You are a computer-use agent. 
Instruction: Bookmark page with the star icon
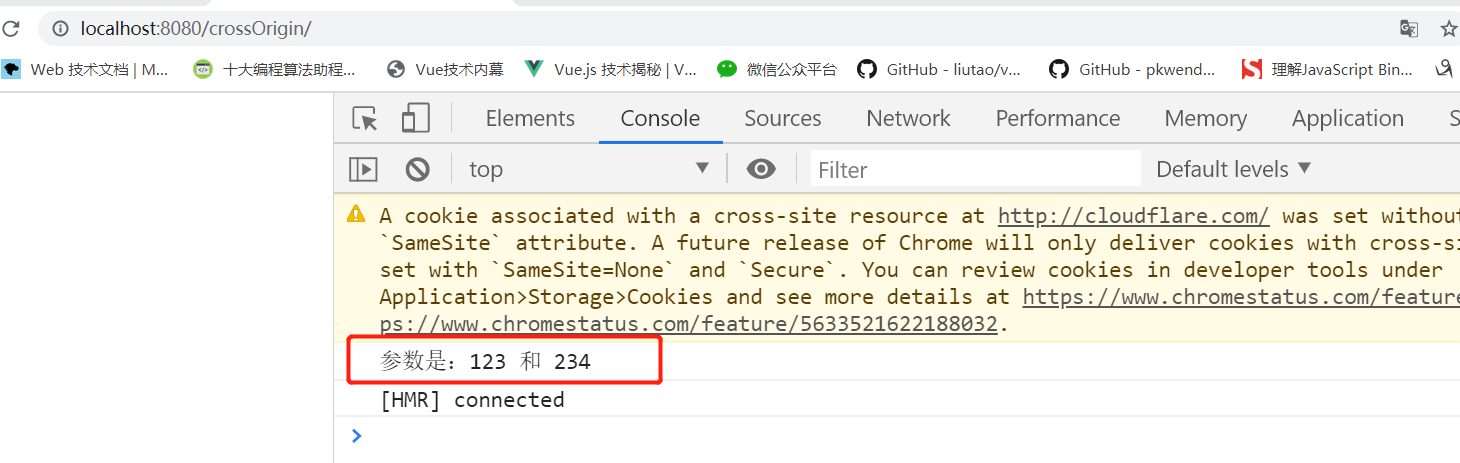tap(1449, 29)
